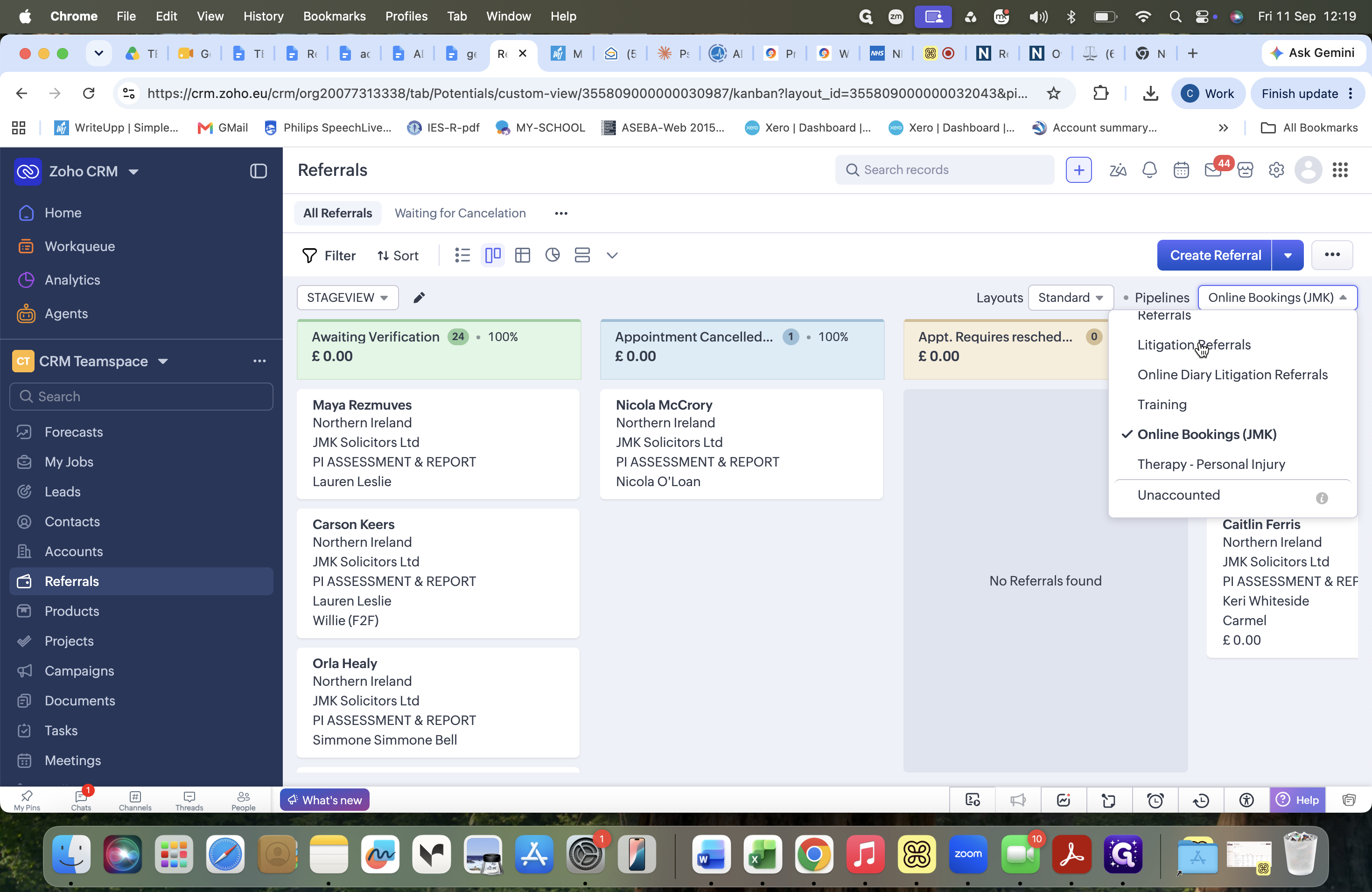This screenshot has width=1372, height=892.
Task: Open accessibility options icon
Action: [1246, 800]
